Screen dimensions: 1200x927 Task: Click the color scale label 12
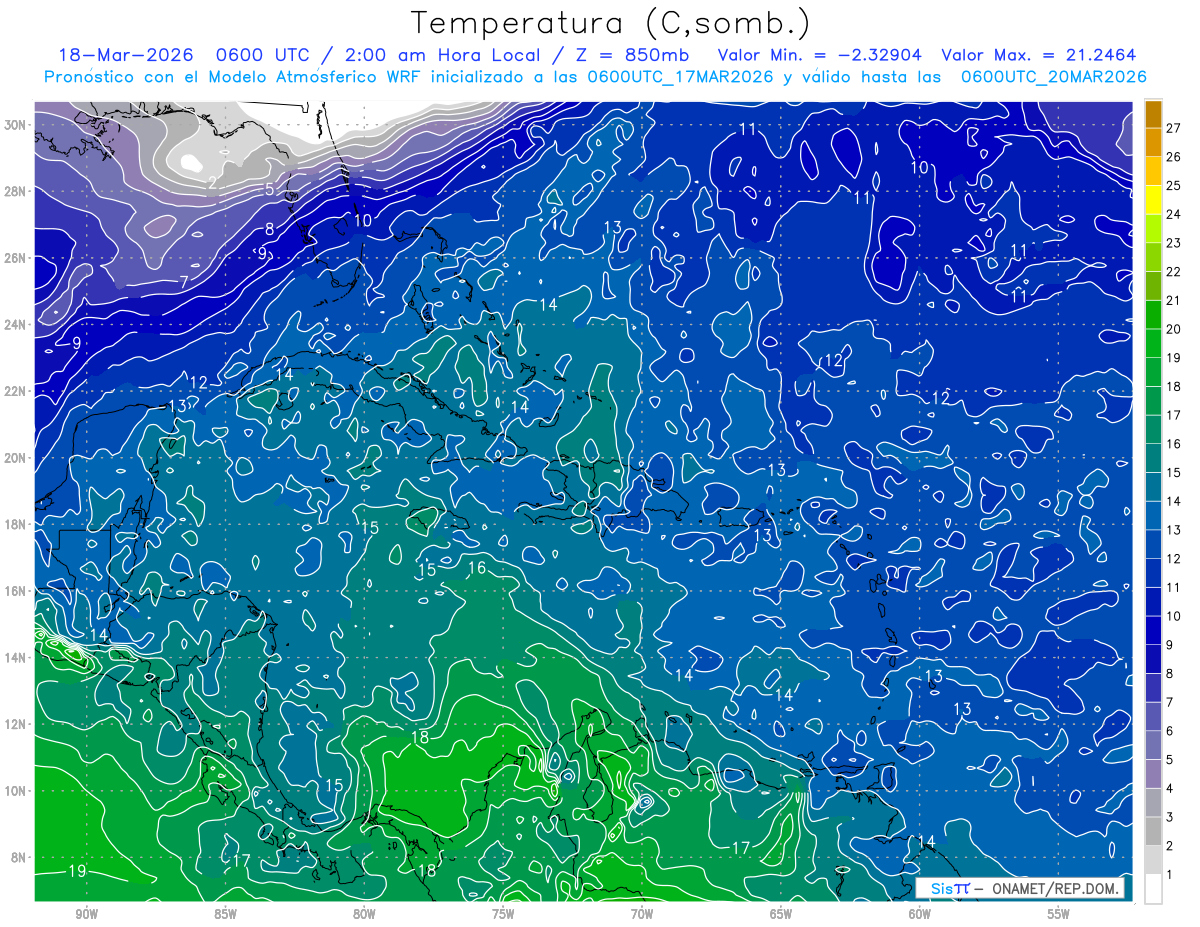pos(1174,558)
